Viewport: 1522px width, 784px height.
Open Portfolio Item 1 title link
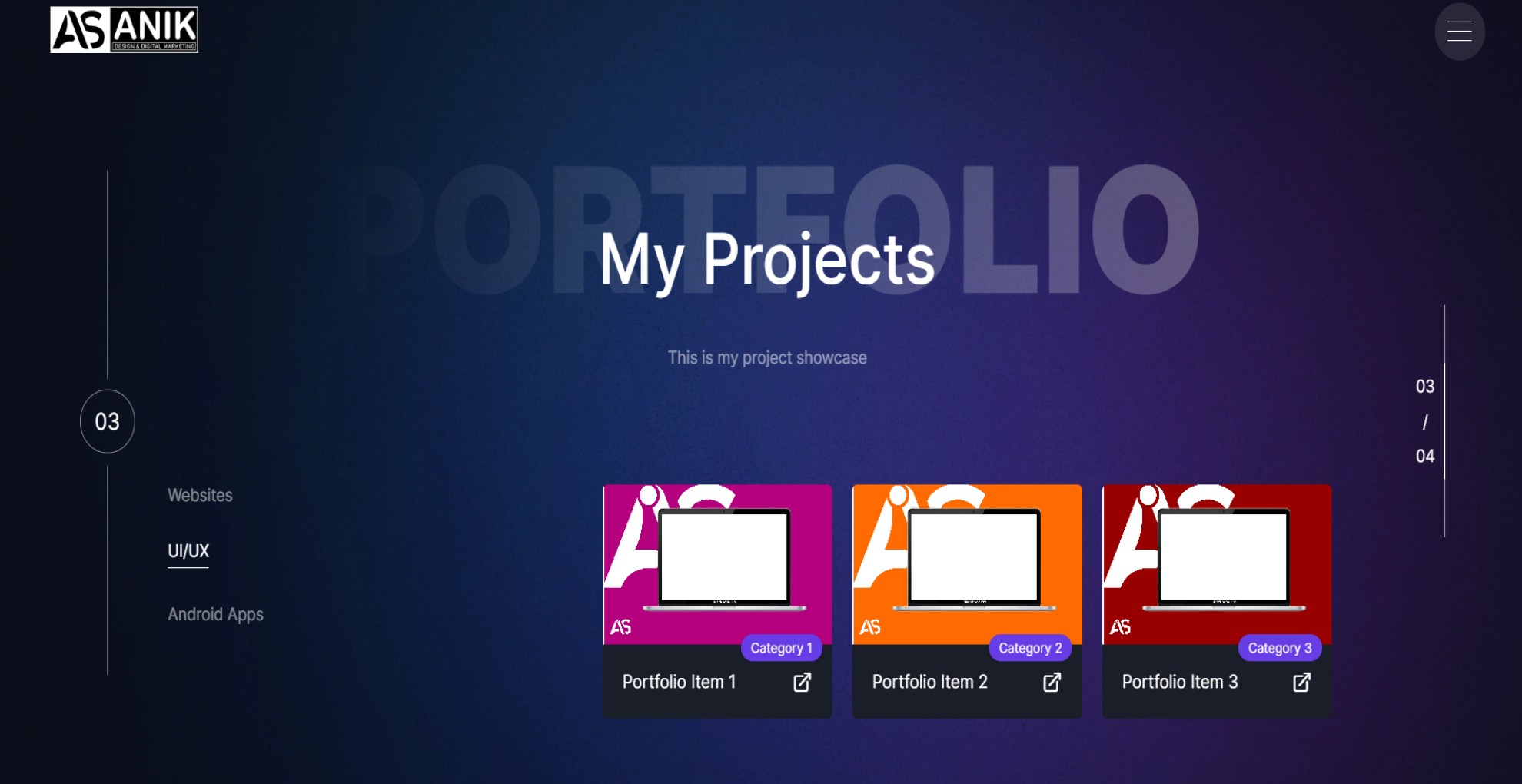680,682
